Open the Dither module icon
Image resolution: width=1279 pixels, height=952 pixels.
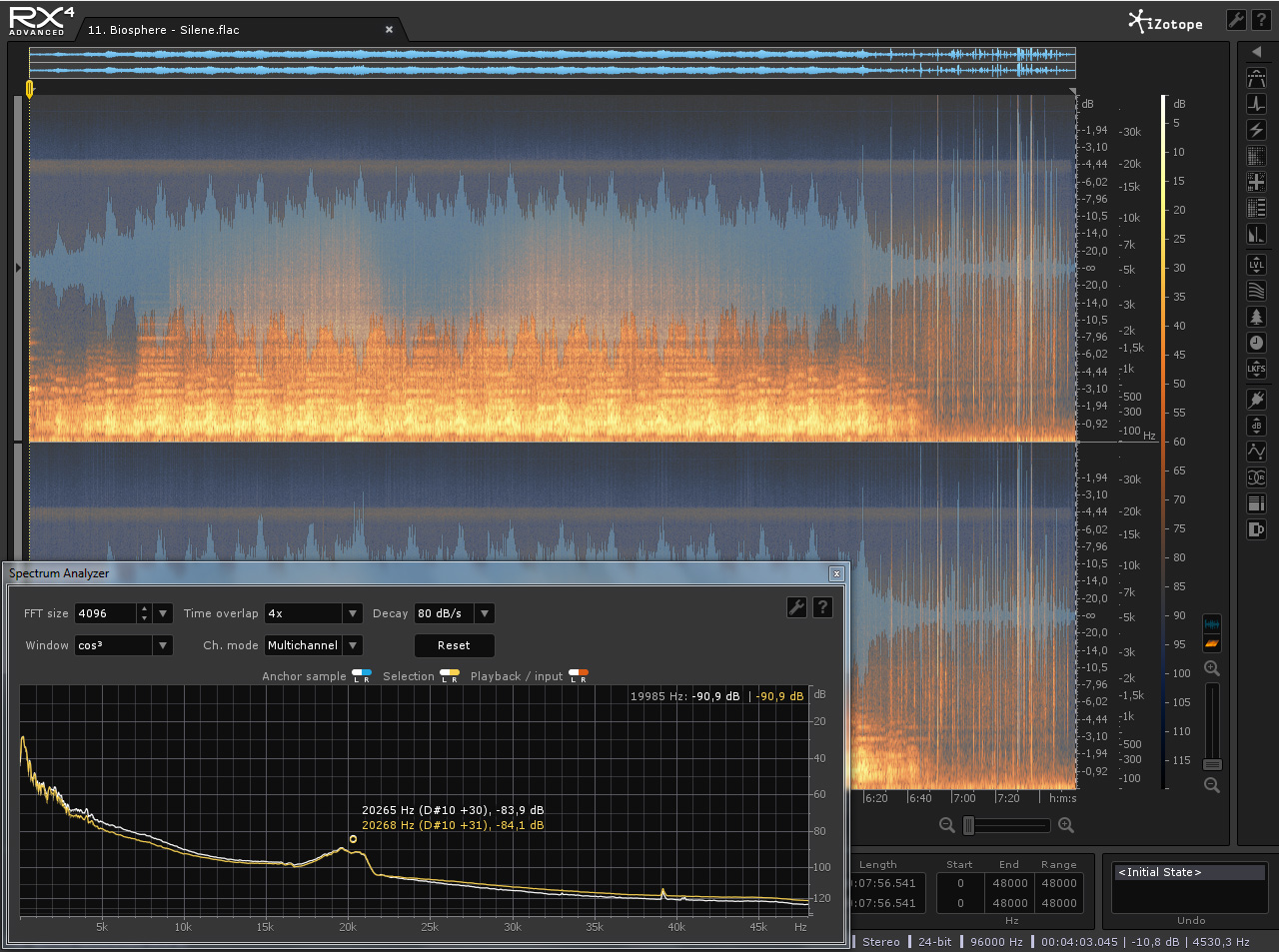[x=1256, y=529]
